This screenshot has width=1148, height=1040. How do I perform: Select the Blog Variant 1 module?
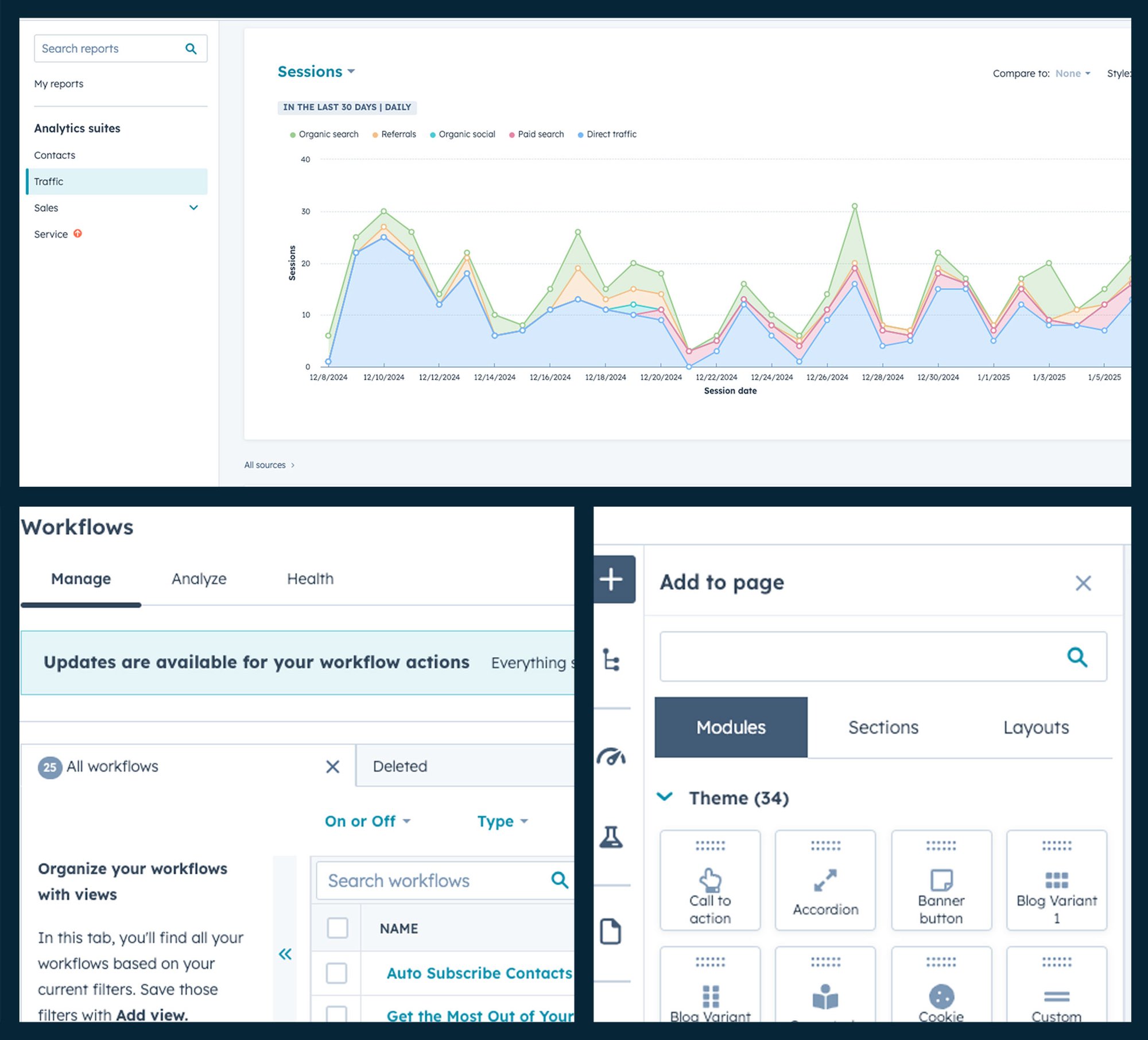click(1057, 880)
